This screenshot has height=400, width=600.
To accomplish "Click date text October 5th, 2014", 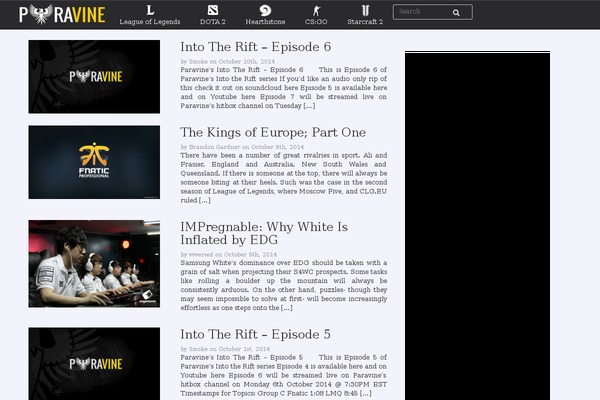I will pos(250,255).
